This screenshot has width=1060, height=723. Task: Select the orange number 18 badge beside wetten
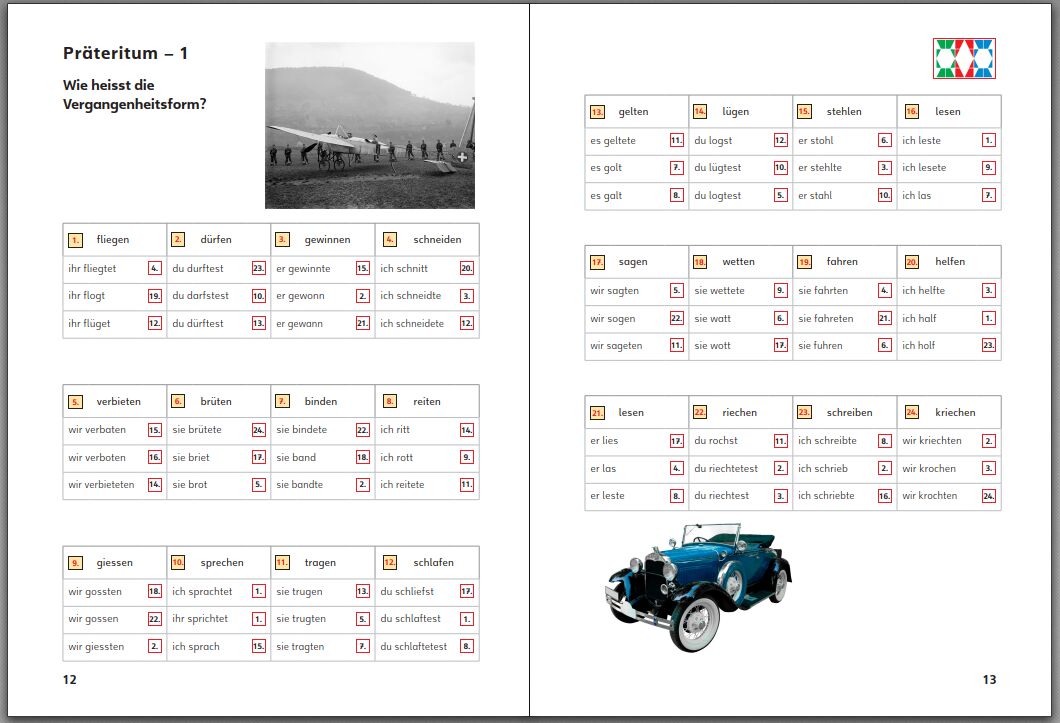tap(700, 262)
